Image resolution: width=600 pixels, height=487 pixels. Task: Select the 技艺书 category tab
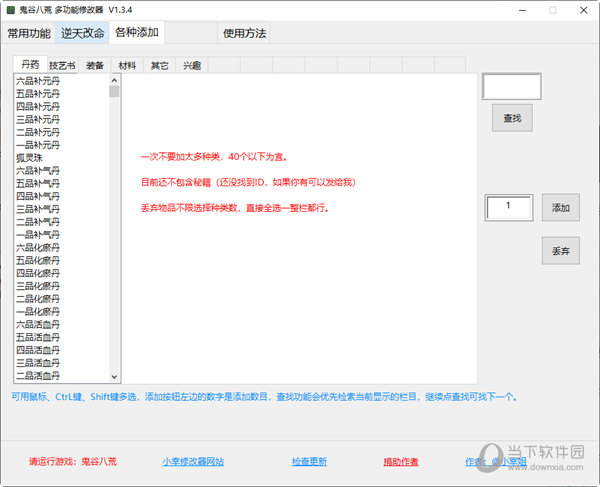pos(62,66)
